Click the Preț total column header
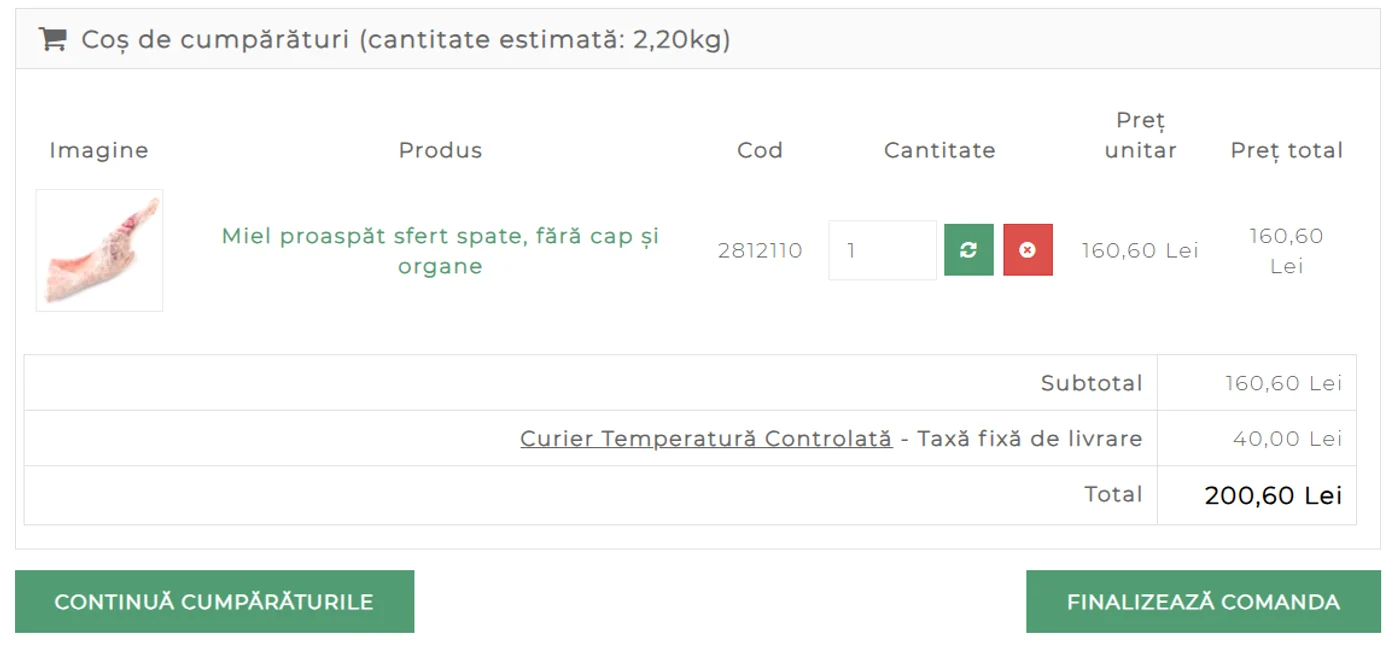The height and width of the screenshot is (653, 1400). [1286, 150]
